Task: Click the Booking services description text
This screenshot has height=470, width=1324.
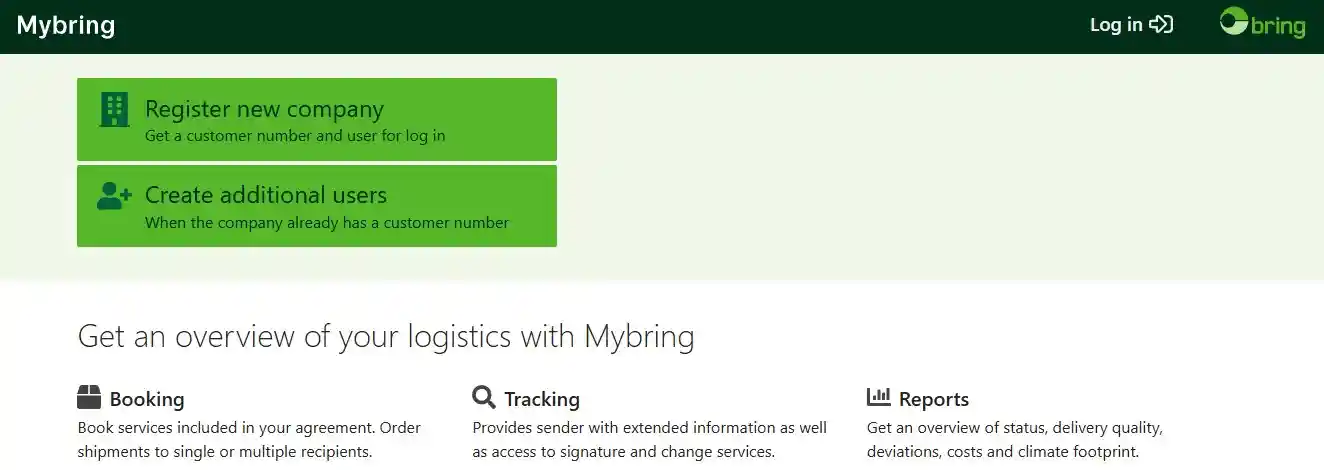Action: 249,440
